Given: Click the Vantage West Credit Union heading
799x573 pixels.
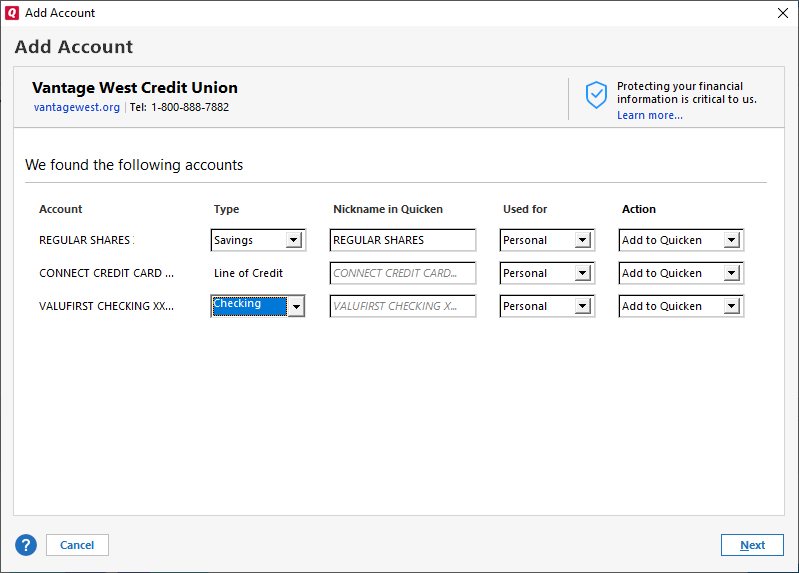Looking at the screenshot, I should (135, 88).
